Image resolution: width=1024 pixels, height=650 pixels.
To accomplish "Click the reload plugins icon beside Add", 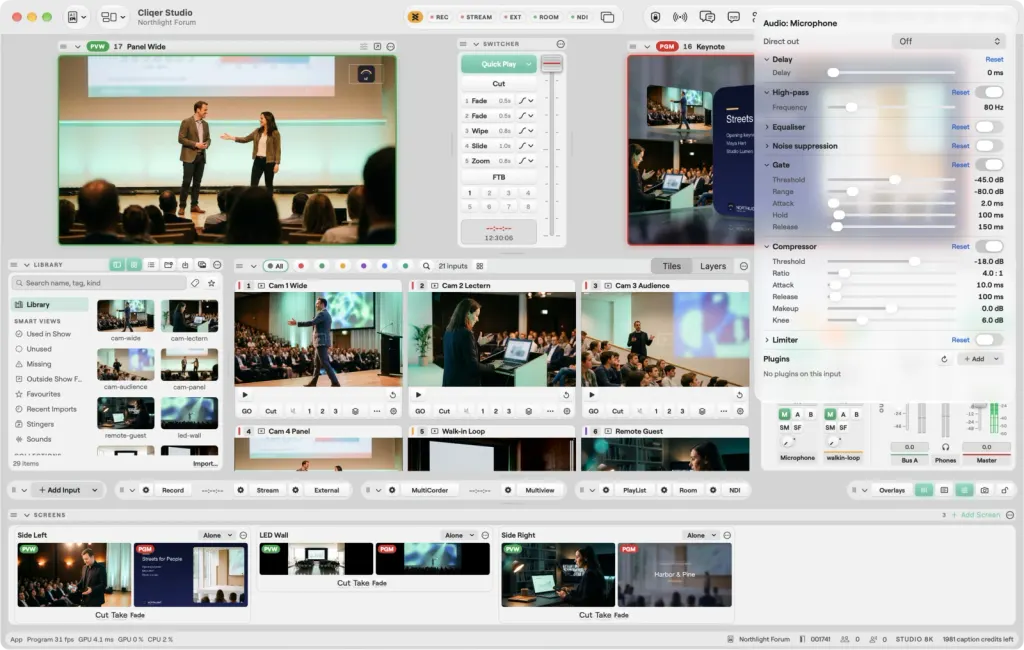I will point(944,359).
